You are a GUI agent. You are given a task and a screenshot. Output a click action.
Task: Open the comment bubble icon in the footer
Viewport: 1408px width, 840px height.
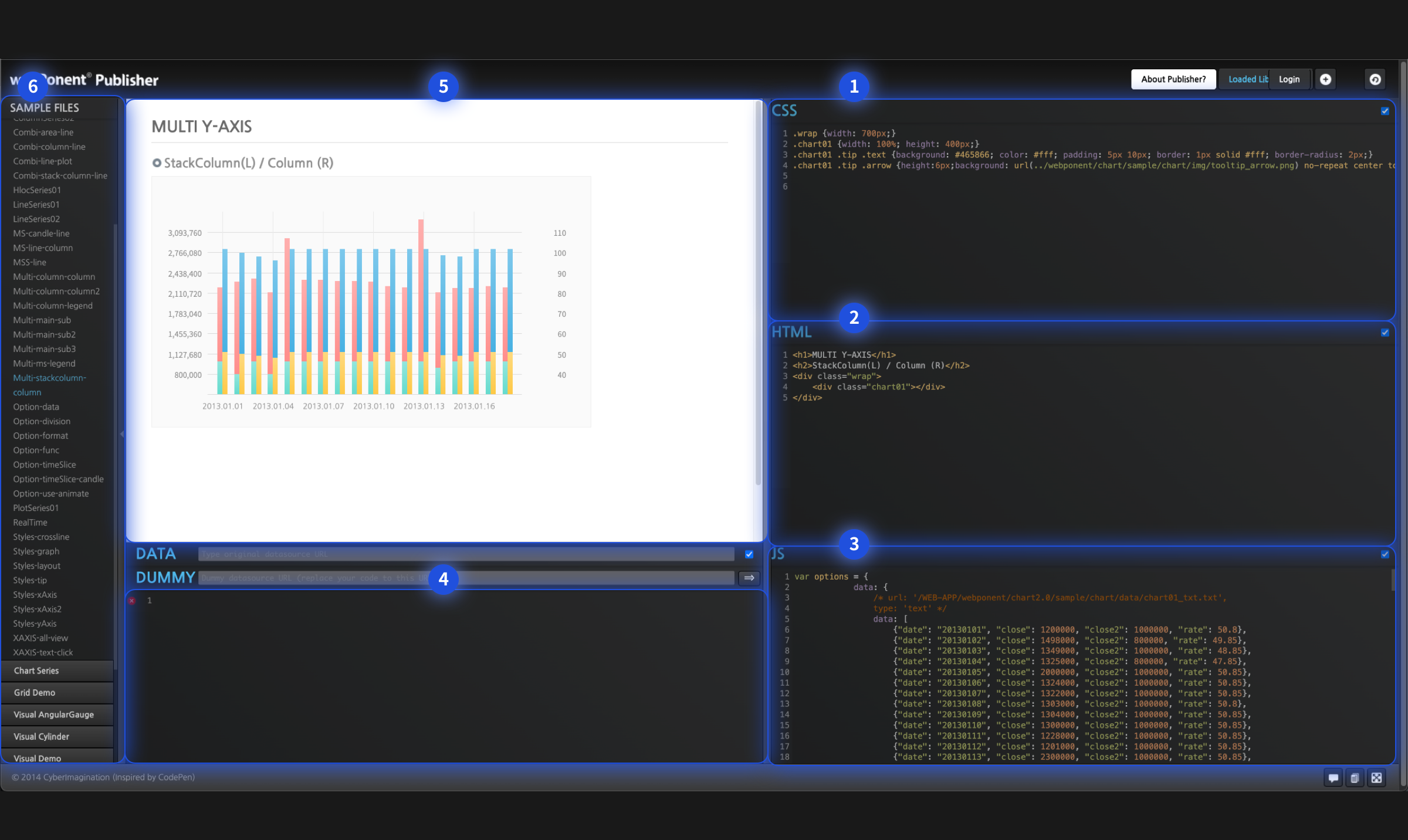[x=1333, y=778]
